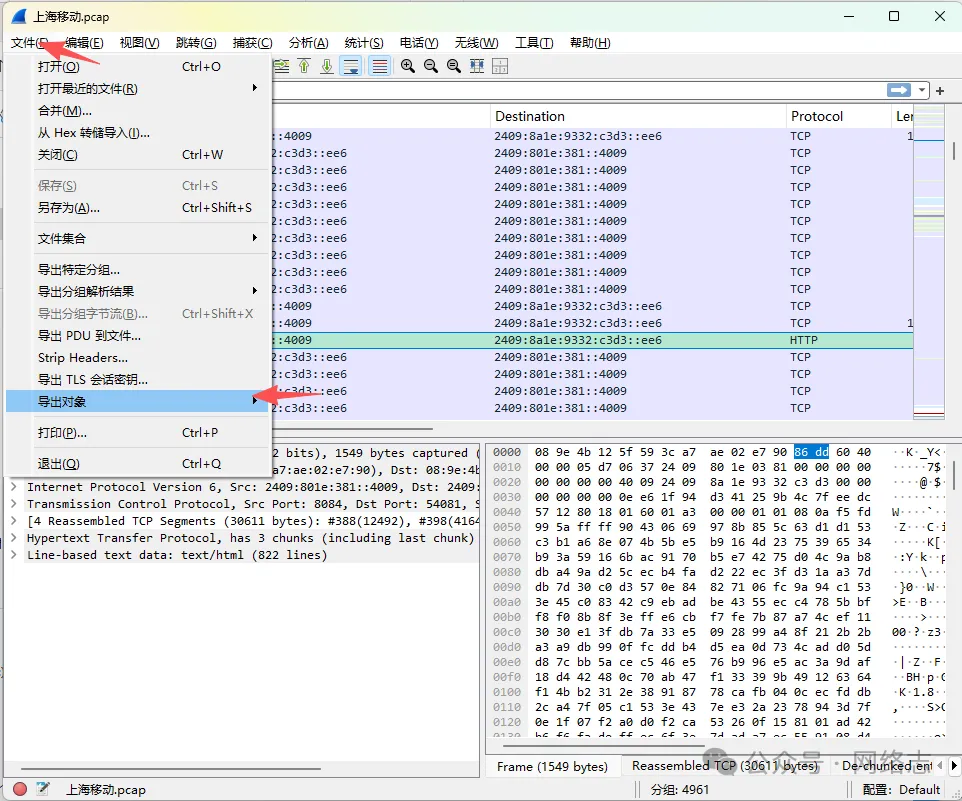Open the display filter history dropdown
962x801 pixels.
[x=922, y=91]
